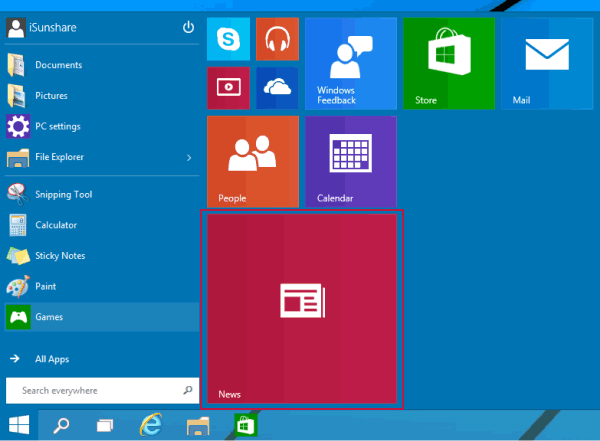The height and width of the screenshot is (441, 600).
Task: Open the Pictures folder
Action: pyautogui.click(x=102, y=95)
